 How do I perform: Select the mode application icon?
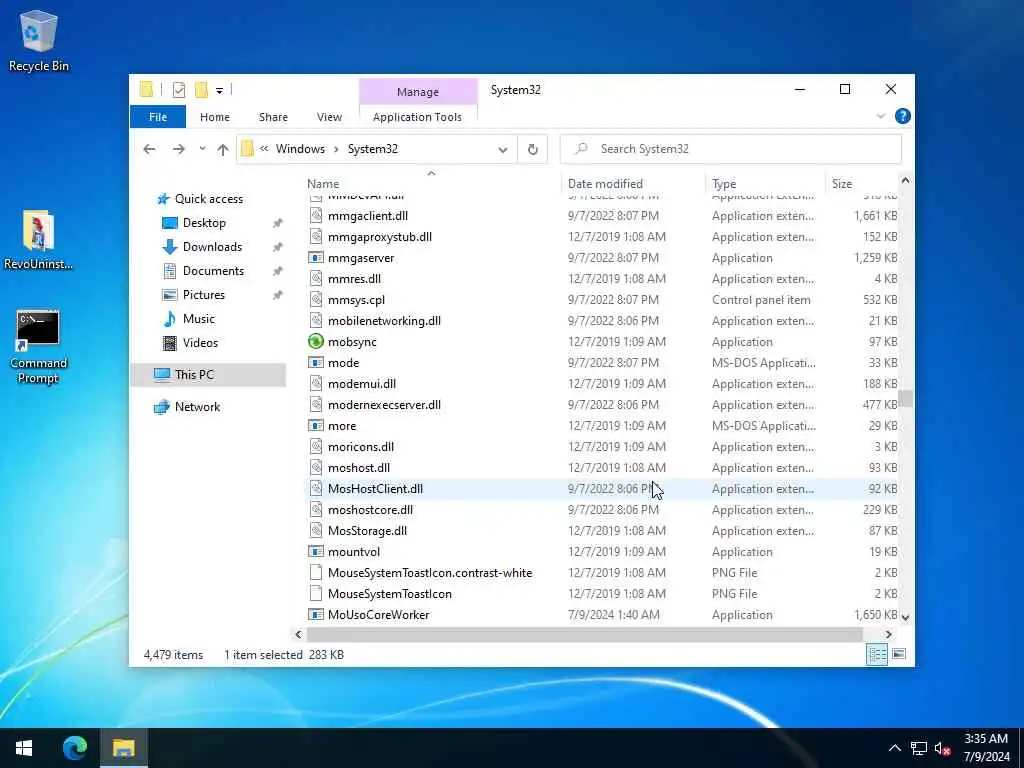316,362
